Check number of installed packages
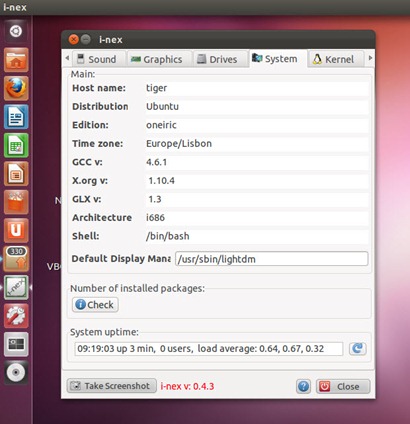 [95, 305]
